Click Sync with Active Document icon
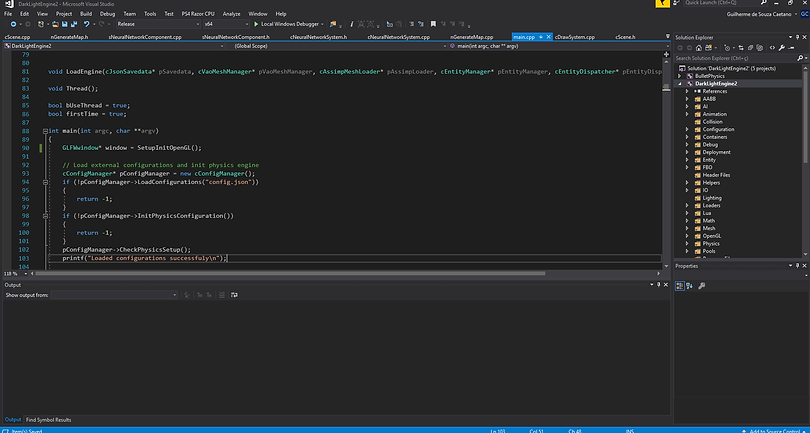 coord(739,48)
